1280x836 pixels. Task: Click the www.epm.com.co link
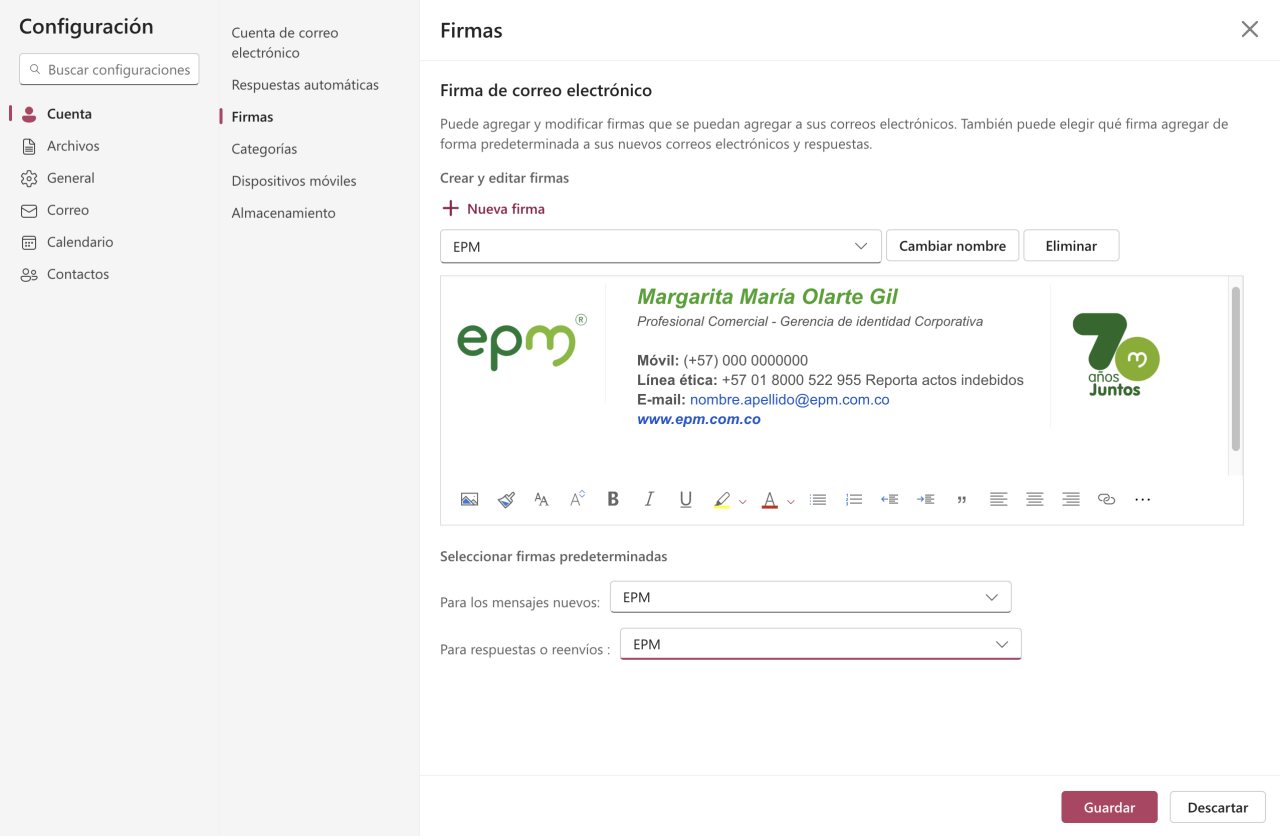click(x=699, y=420)
